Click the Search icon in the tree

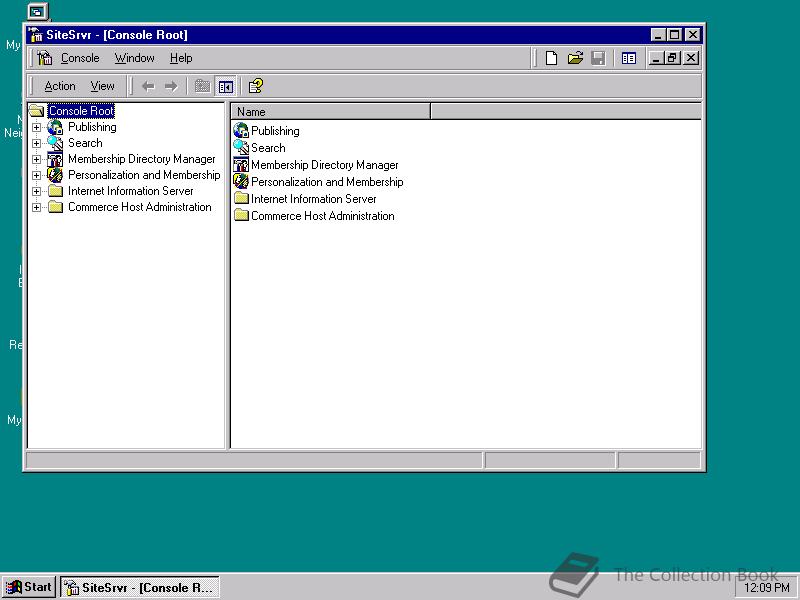click(55, 143)
